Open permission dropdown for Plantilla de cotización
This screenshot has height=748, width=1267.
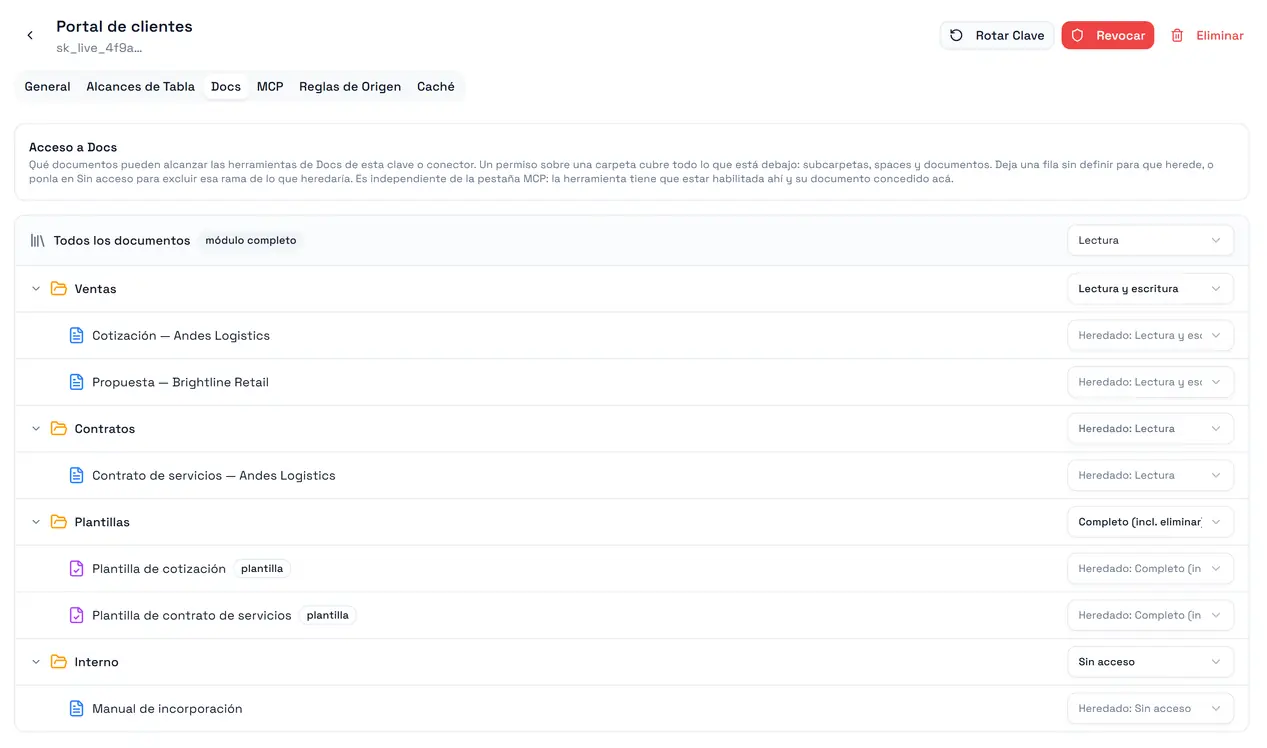click(1150, 569)
